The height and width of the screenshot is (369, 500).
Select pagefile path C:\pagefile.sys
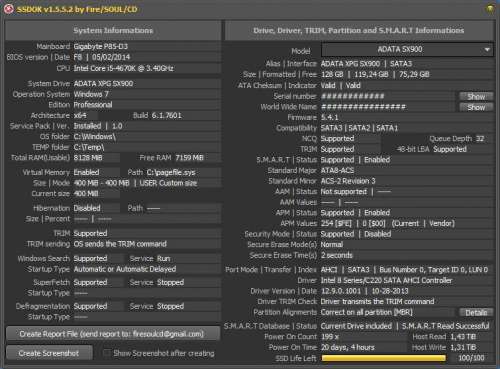(x=171, y=172)
